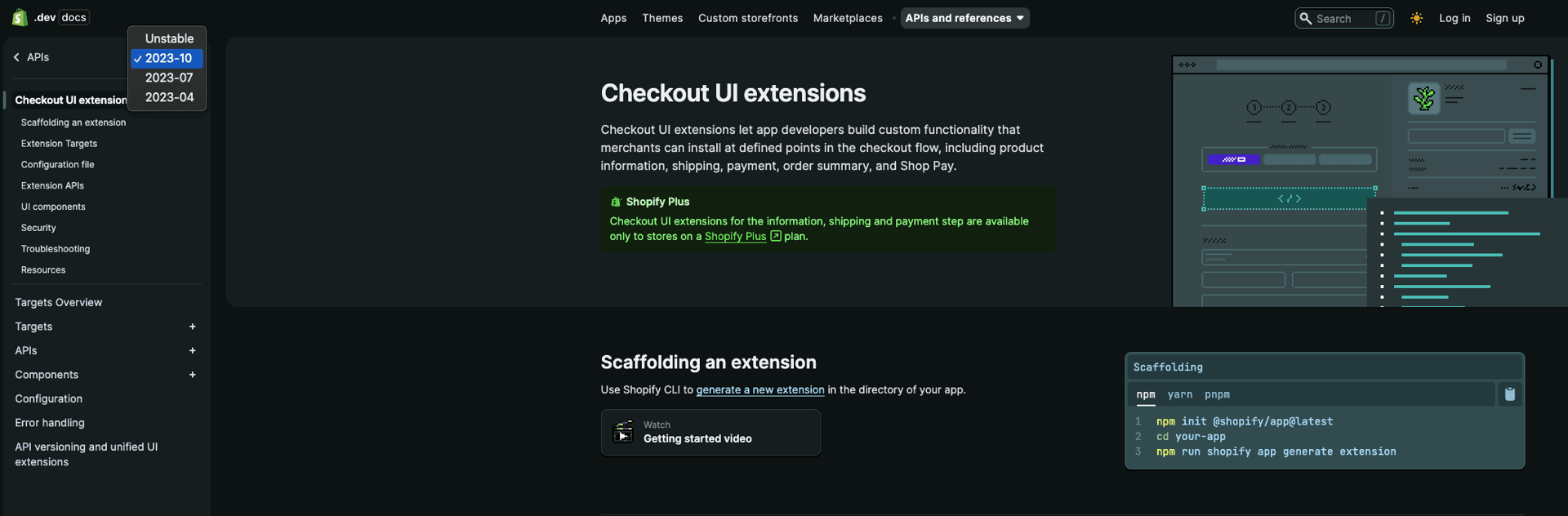
Task: Open the APIs and references dropdown
Action: (x=964, y=18)
